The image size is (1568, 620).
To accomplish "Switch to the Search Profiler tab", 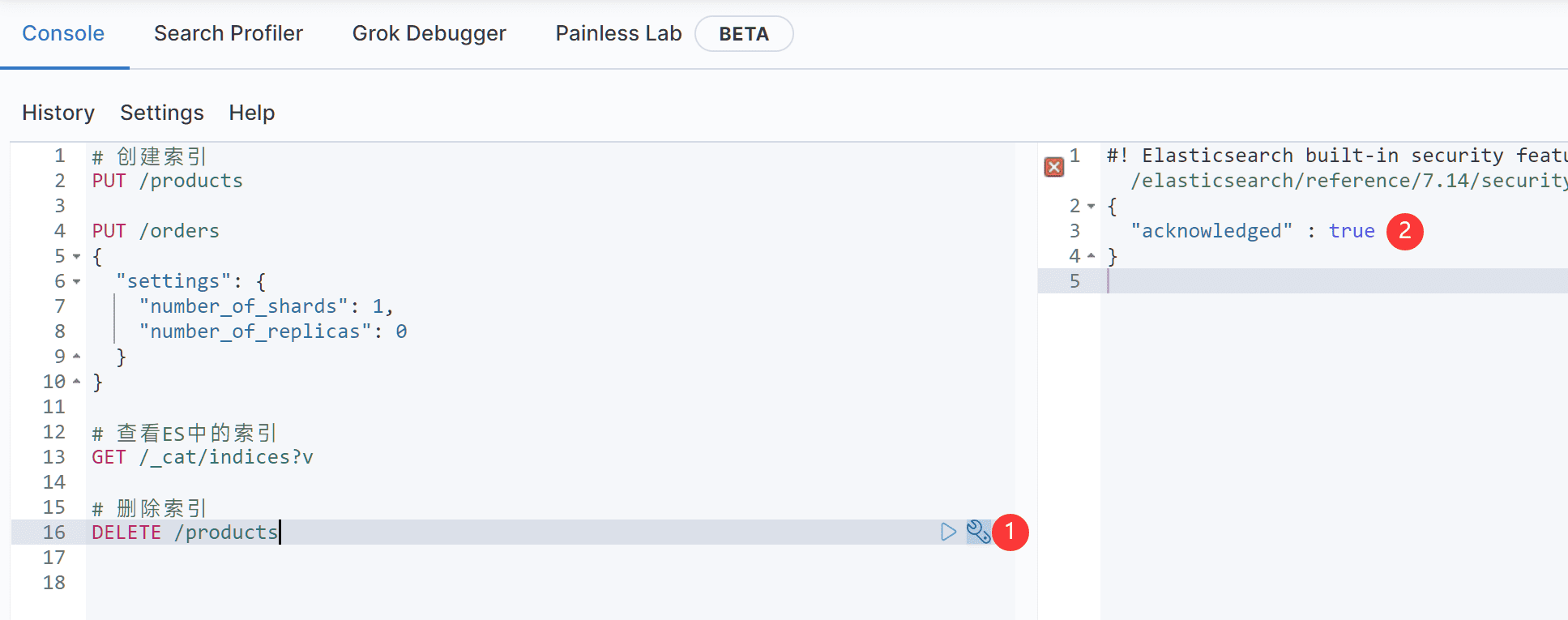I will [x=228, y=33].
